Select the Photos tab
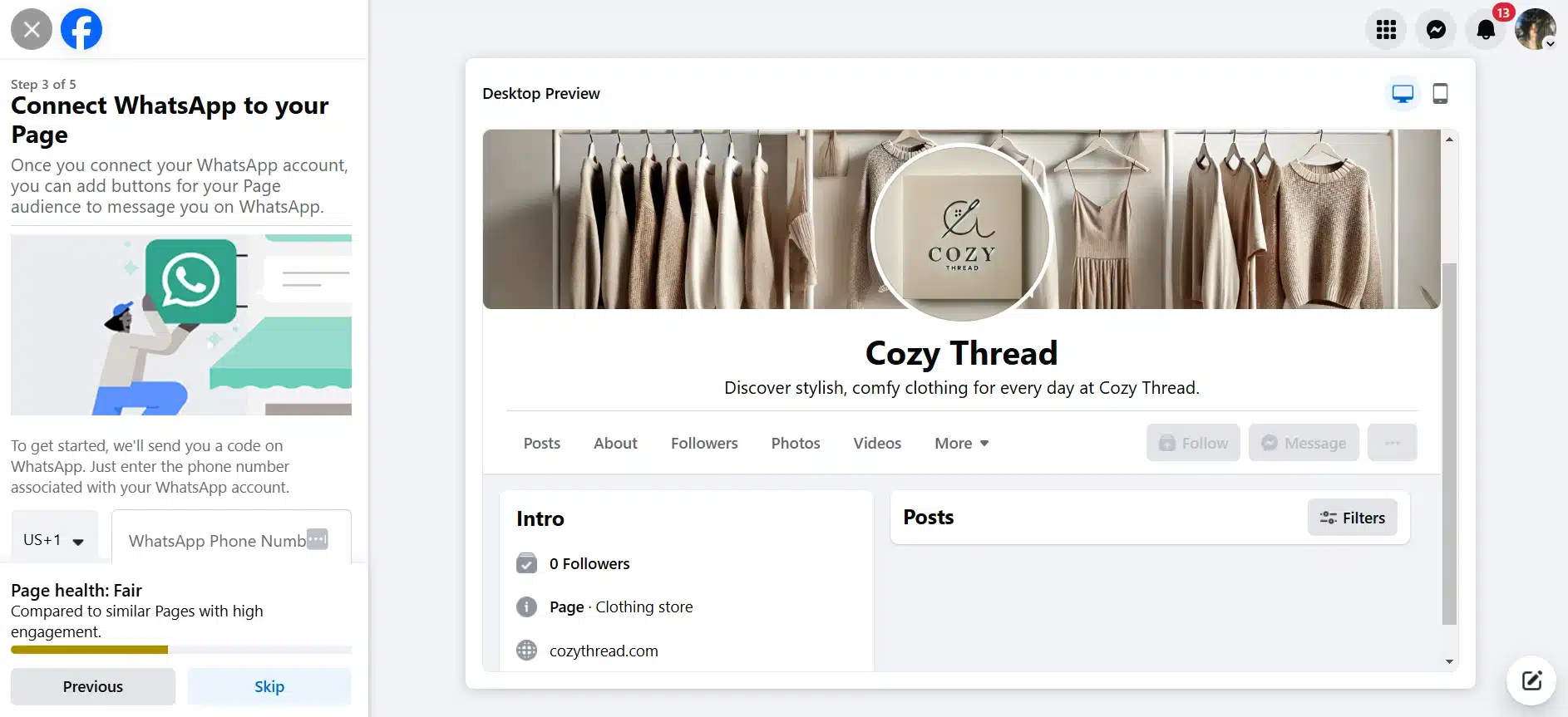Viewport: 1568px width, 717px height. click(x=796, y=444)
